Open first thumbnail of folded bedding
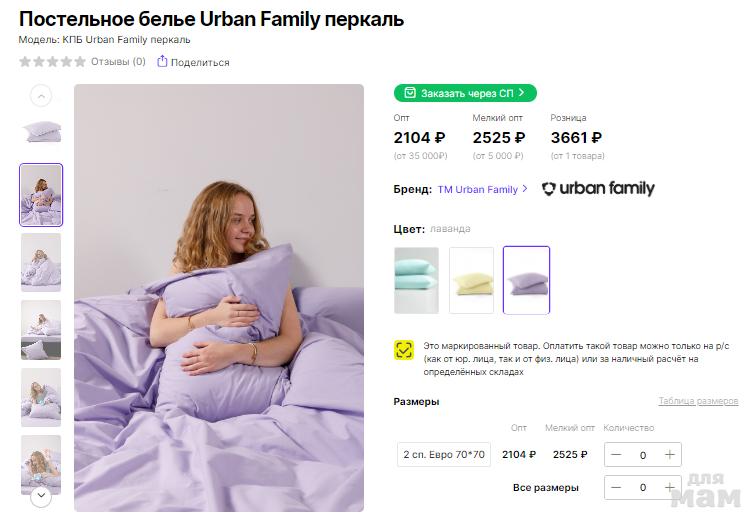 [41, 131]
